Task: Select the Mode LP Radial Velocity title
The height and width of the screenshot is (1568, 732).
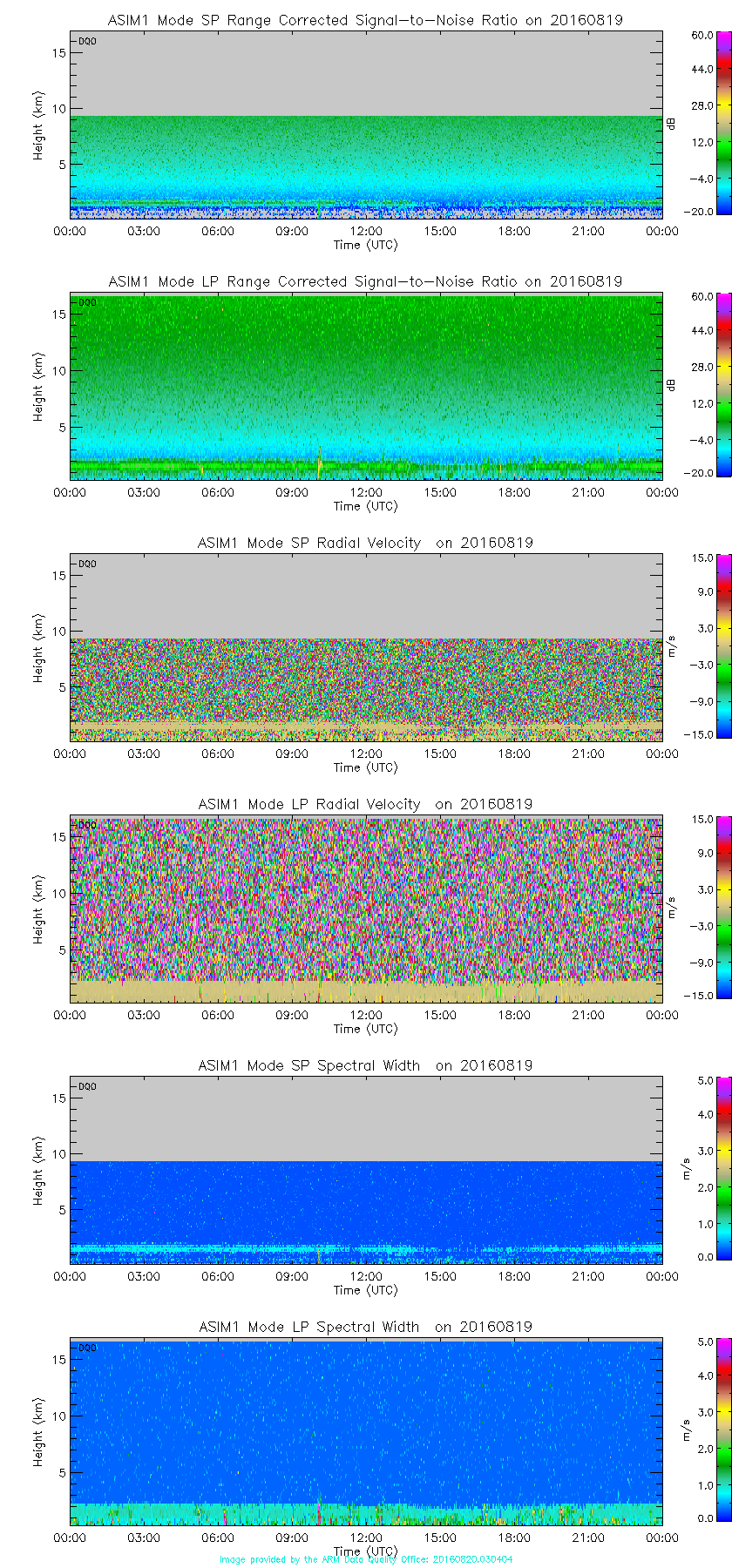Action: click(x=365, y=804)
